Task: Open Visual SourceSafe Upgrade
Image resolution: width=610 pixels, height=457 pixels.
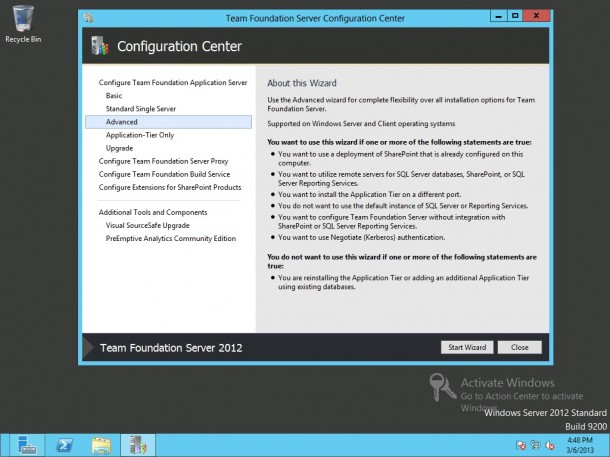Action: (147, 225)
